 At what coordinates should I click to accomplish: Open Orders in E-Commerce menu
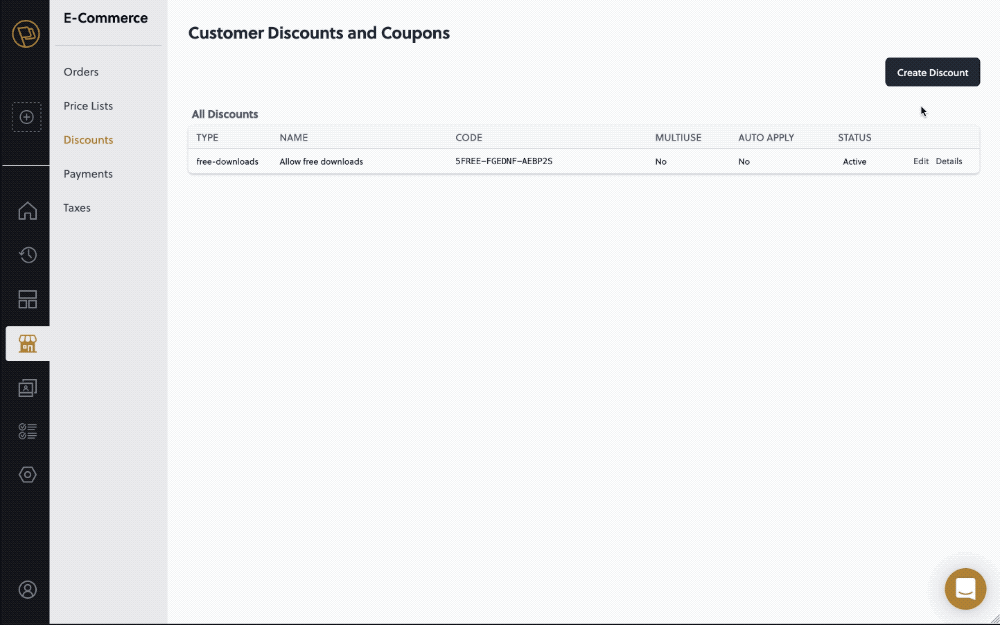81,72
